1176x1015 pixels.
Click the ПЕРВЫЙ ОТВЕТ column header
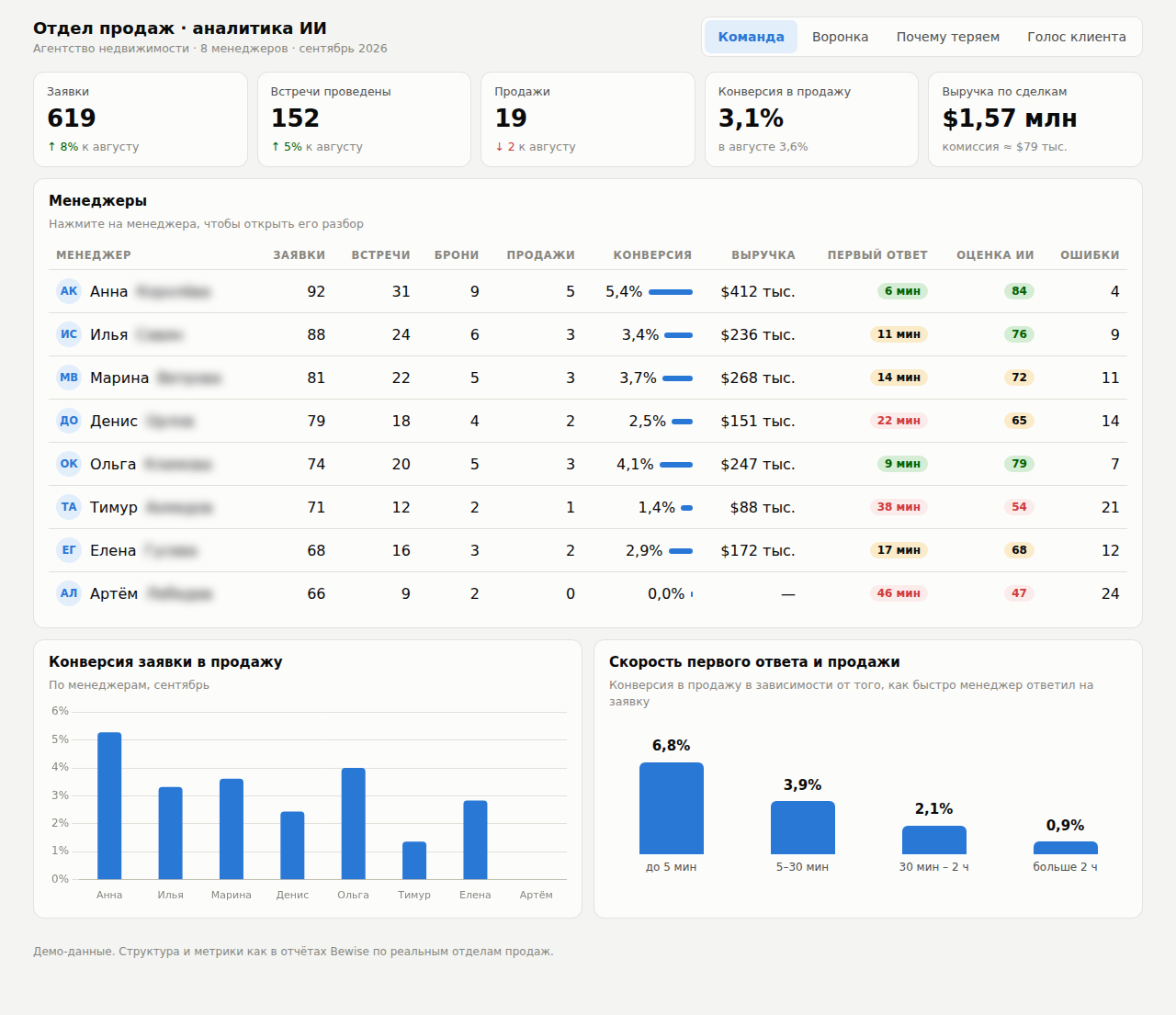877,255
